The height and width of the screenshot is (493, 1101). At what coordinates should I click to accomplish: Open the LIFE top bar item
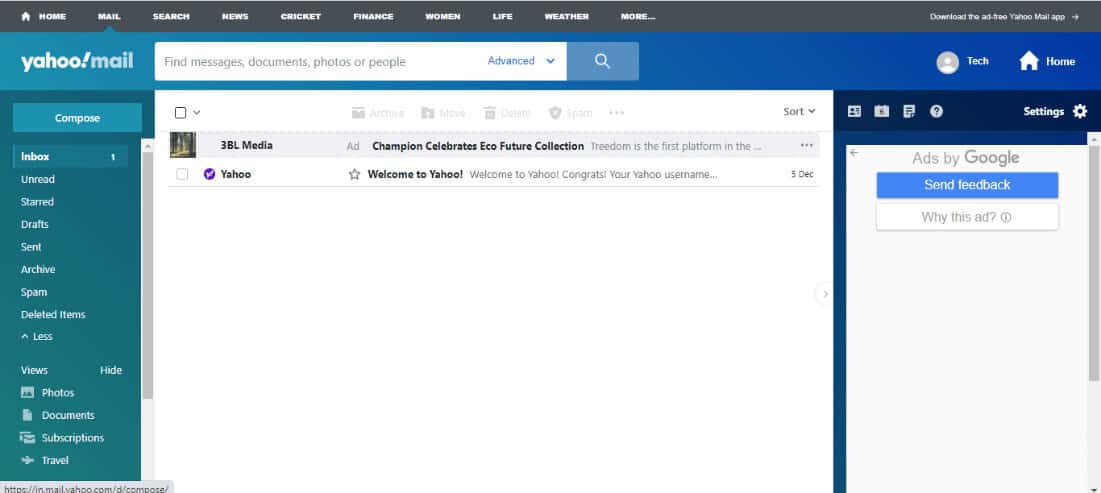pos(503,16)
